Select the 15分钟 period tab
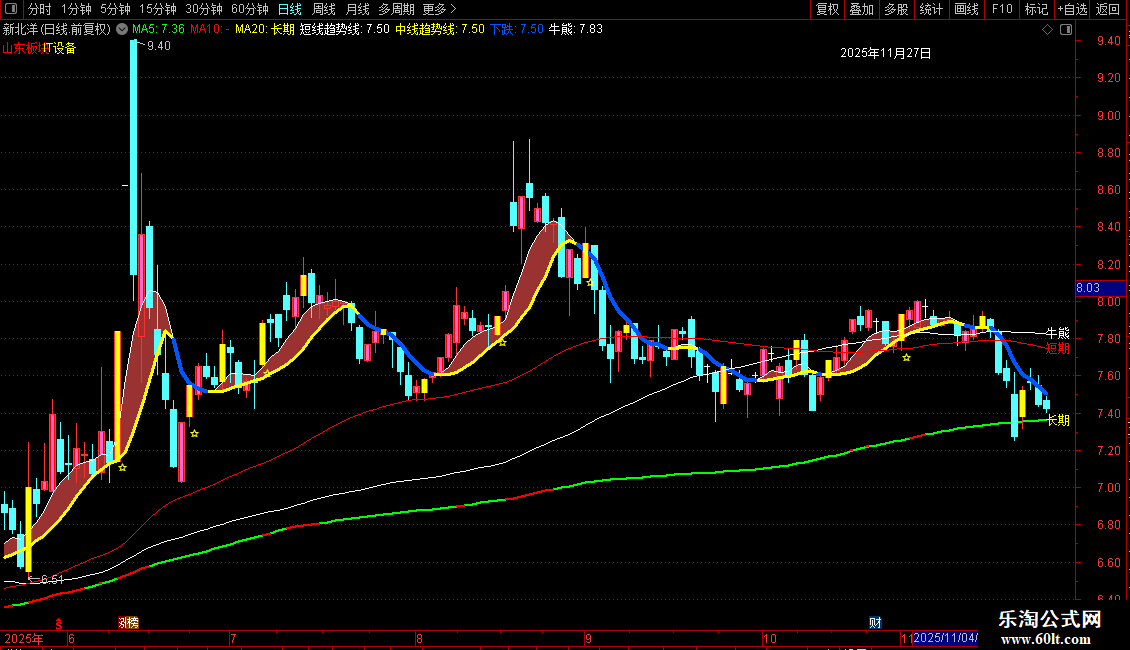 pyautogui.click(x=157, y=9)
